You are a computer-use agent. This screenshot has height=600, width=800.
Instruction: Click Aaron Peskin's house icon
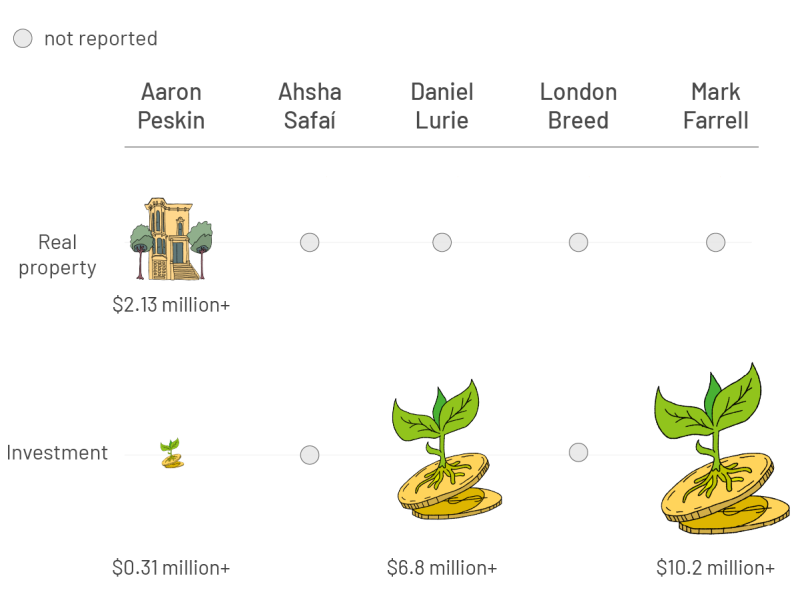(x=171, y=239)
